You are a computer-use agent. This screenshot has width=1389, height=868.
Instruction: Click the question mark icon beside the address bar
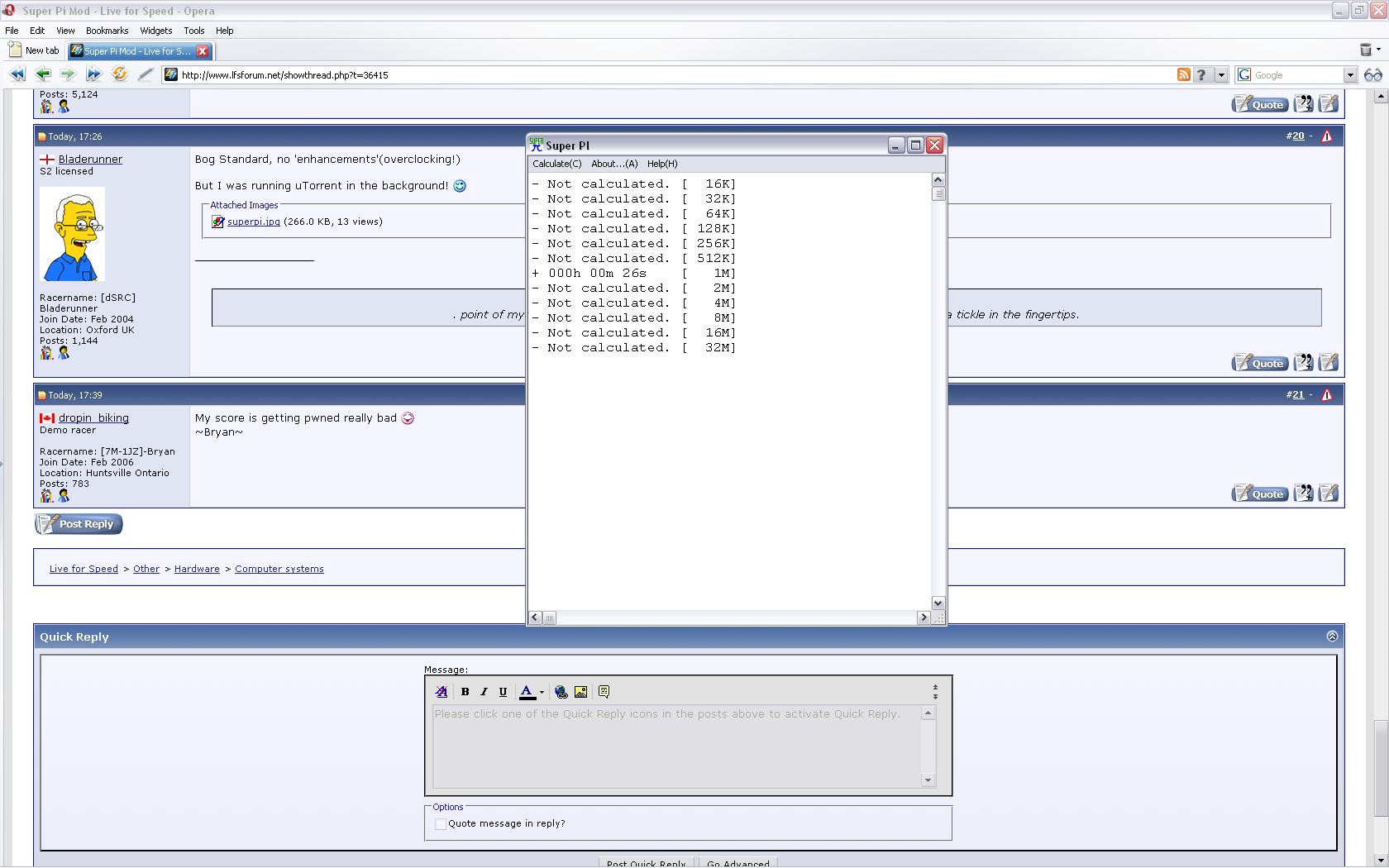1202,74
